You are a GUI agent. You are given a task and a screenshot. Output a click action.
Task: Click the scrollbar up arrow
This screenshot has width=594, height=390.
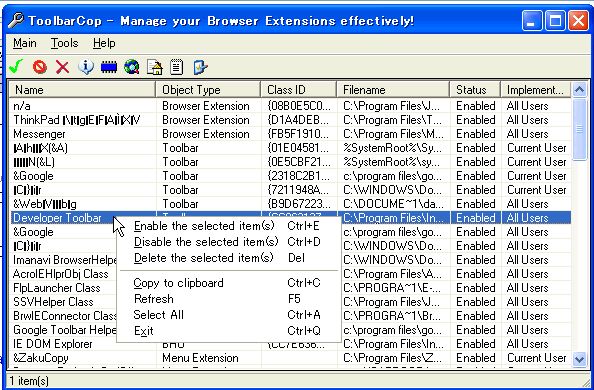pyautogui.click(x=579, y=90)
